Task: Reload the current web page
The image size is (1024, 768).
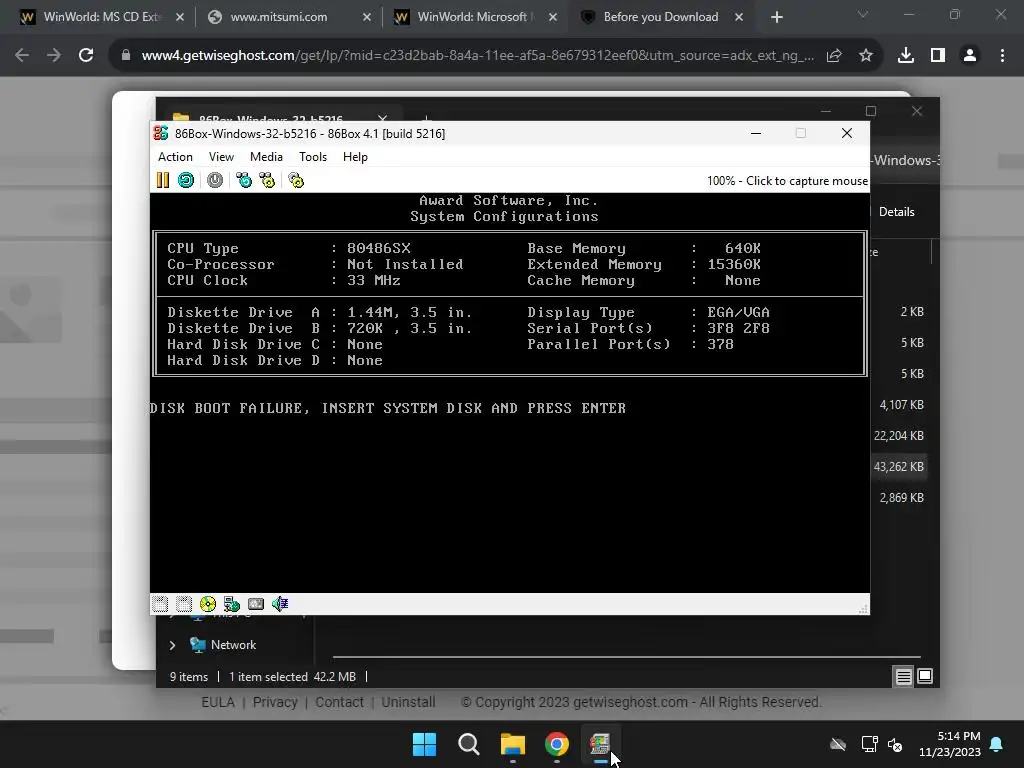Action: tap(86, 56)
